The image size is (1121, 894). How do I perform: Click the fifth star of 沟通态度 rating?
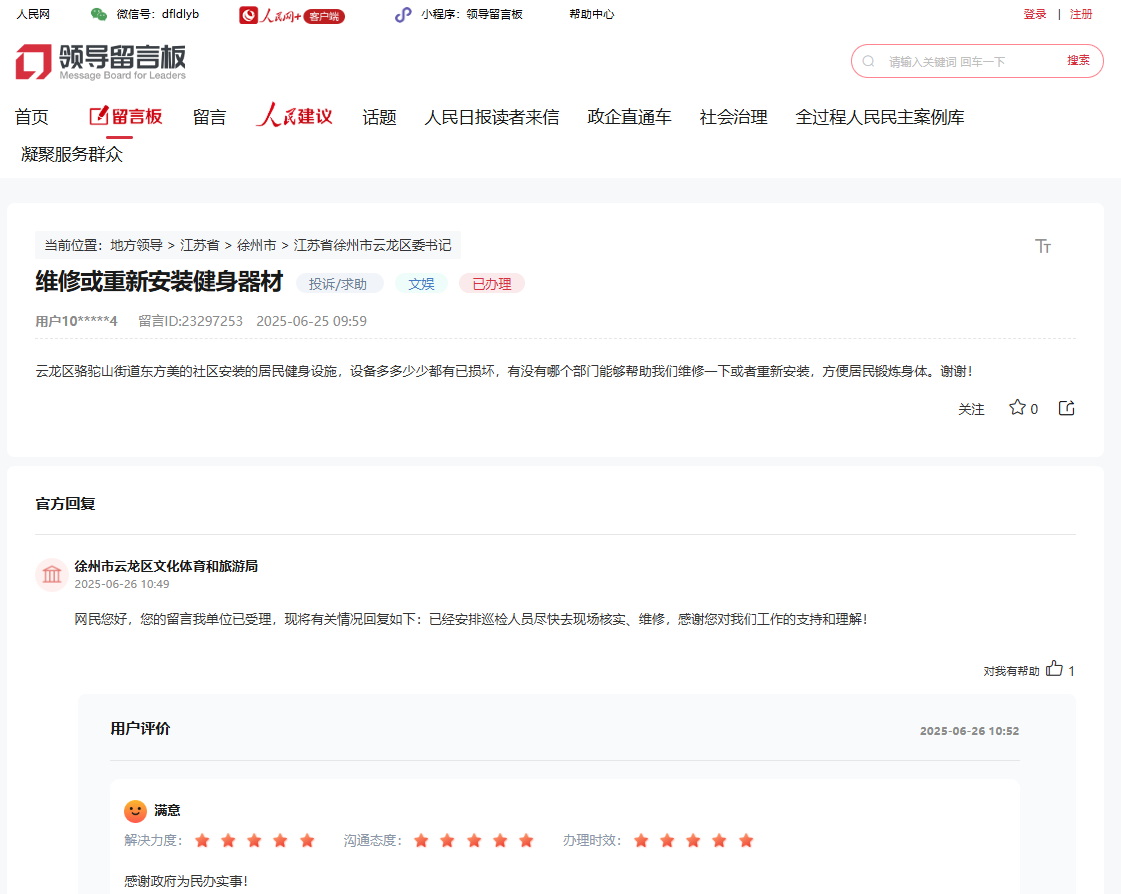[x=526, y=842]
